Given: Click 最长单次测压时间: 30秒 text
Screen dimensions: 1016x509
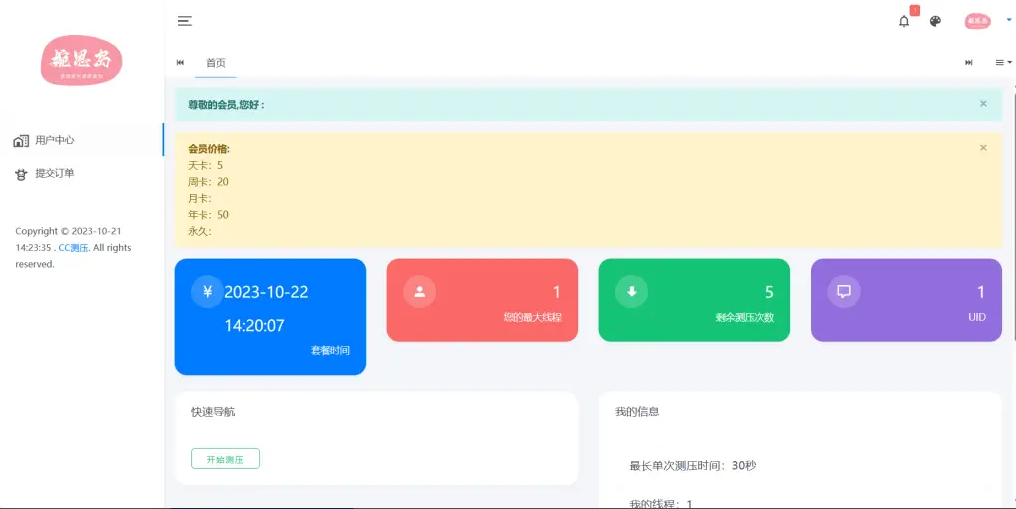Looking at the screenshot, I should point(693,466).
